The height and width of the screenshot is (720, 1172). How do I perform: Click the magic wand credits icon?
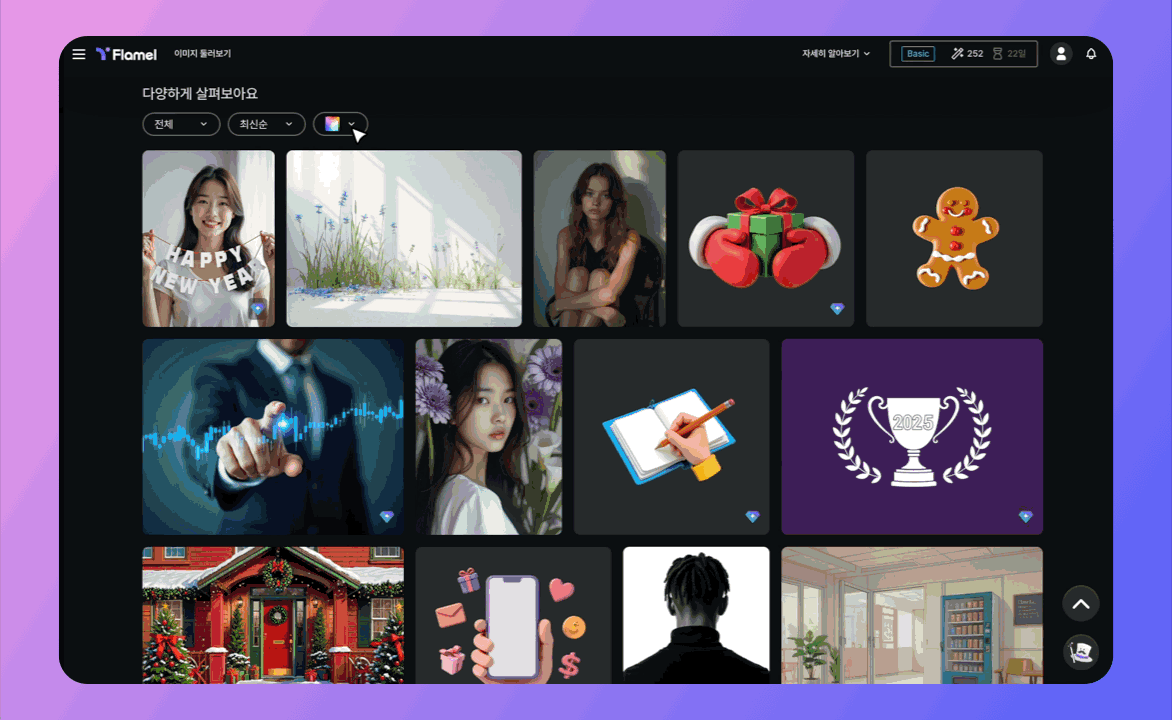click(x=957, y=54)
